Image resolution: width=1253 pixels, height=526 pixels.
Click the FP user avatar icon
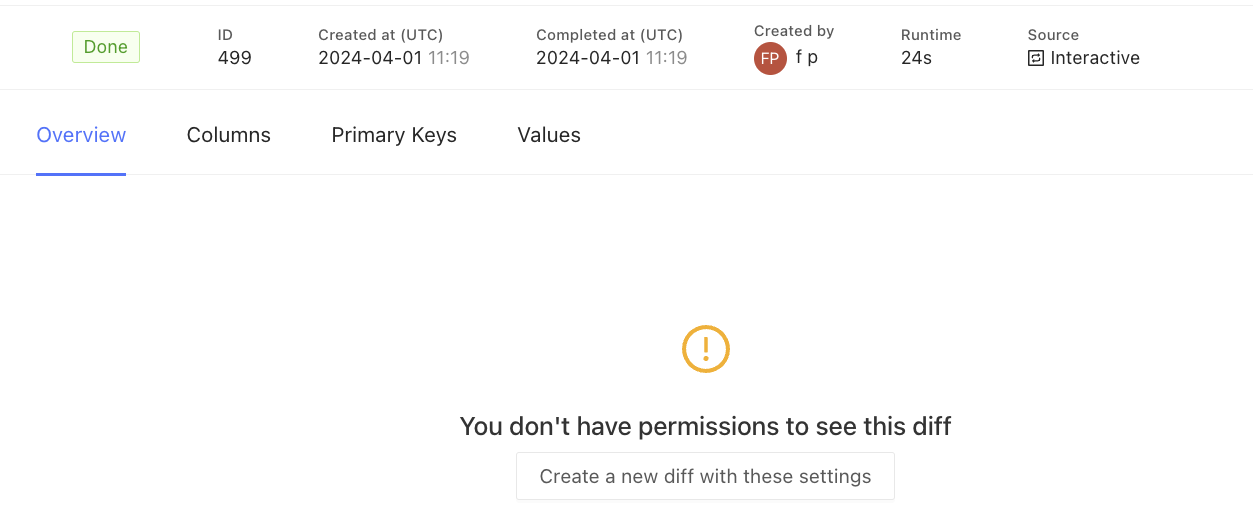770,58
